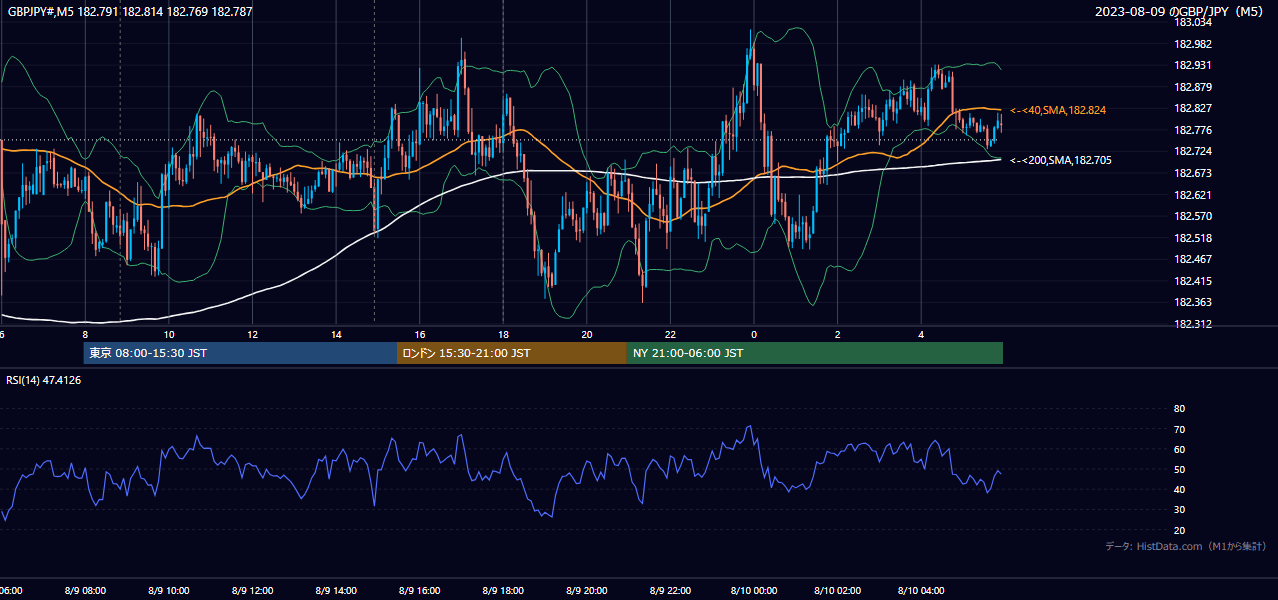This screenshot has width=1278, height=600.
Task: Click RSI scale value 70
Action: 1179,429
